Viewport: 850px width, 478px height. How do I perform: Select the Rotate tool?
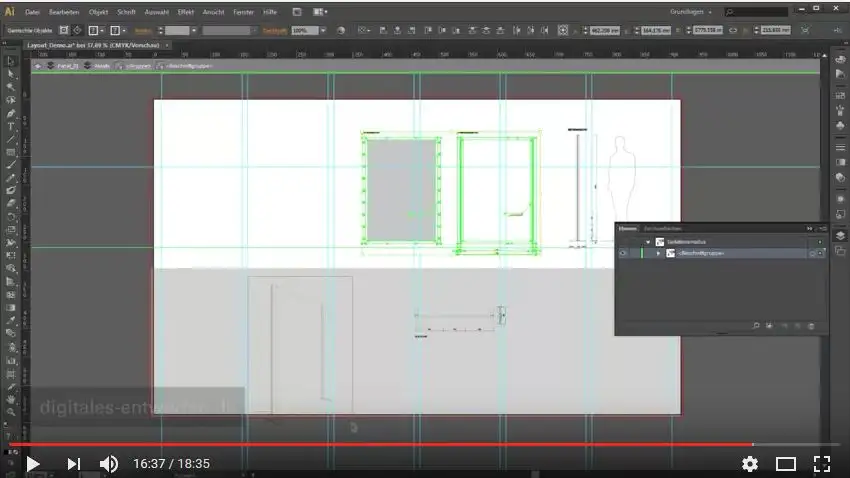pyautogui.click(x=10, y=217)
